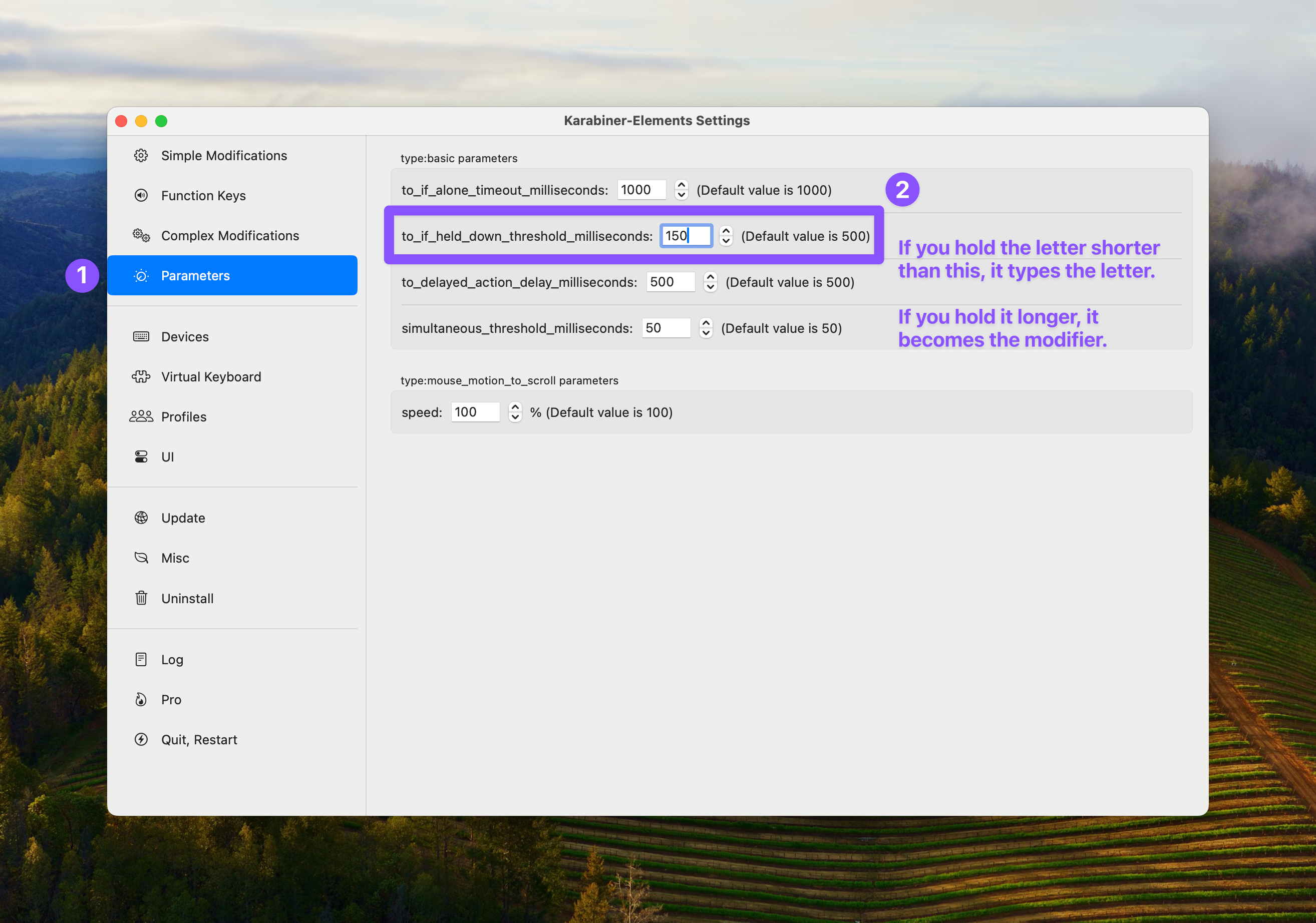Screen dimensions: 1316x923
Task: Go to Function Keys settings
Action: pos(232,195)
